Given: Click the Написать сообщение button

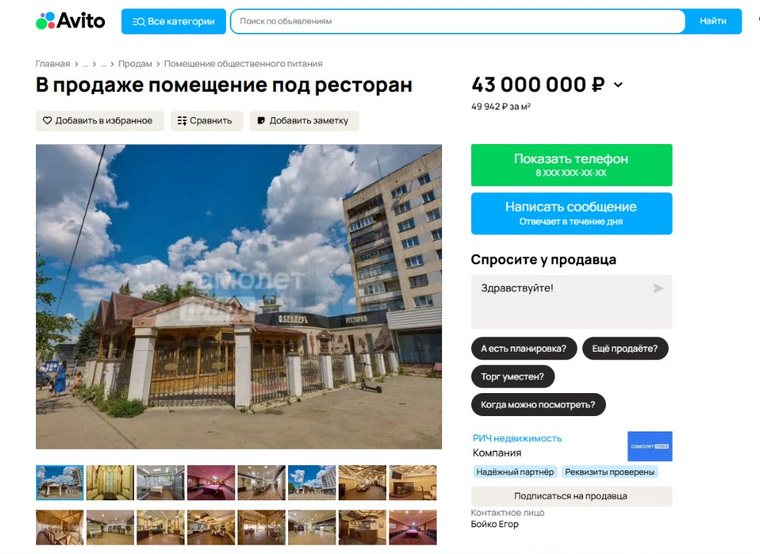Looking at the screenshot, I should pyautogui.click(x=571, y=213).
